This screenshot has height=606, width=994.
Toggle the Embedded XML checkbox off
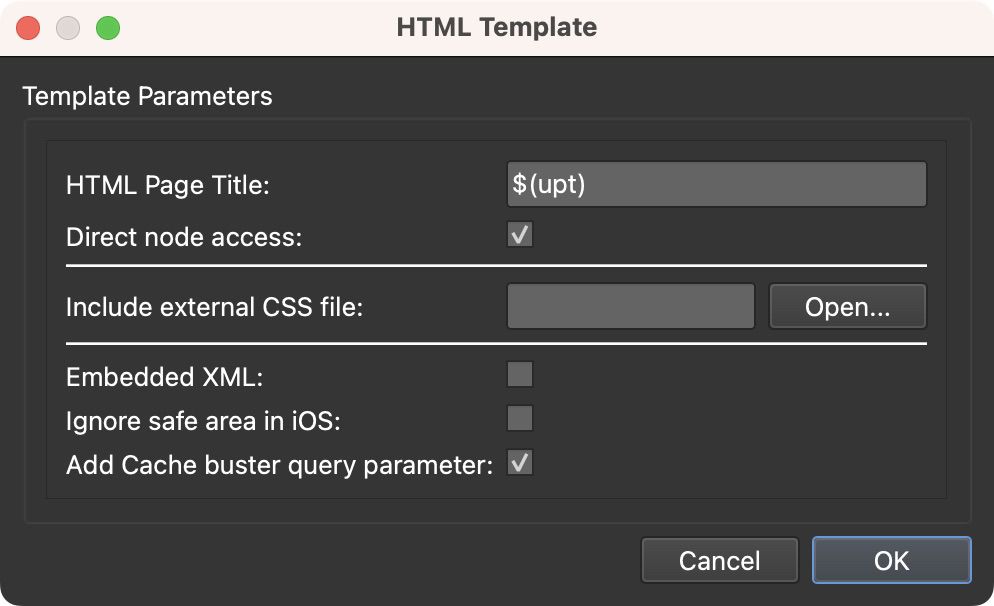tap(518, 375)
